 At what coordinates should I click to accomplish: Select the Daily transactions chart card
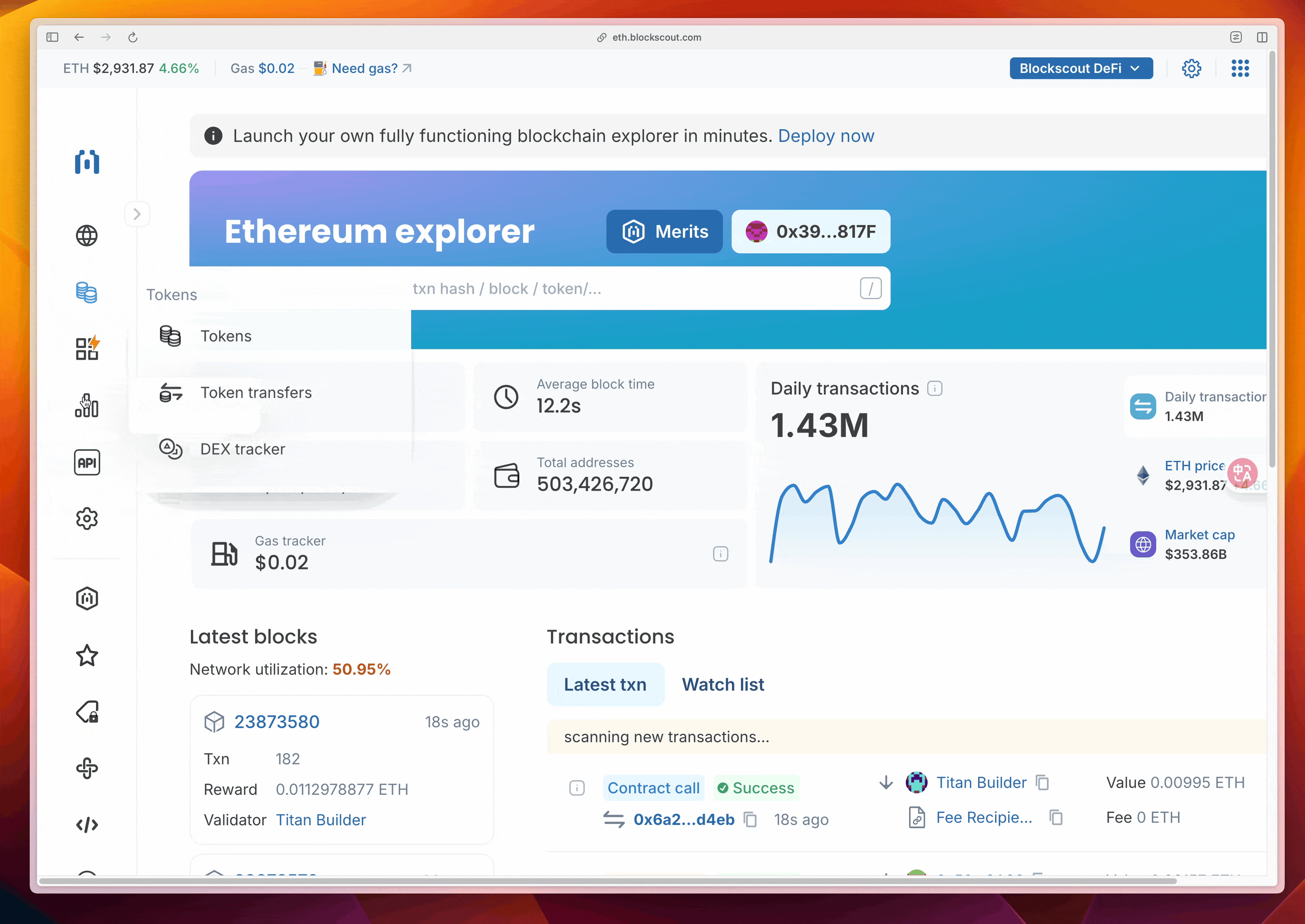pos(1196,406)
